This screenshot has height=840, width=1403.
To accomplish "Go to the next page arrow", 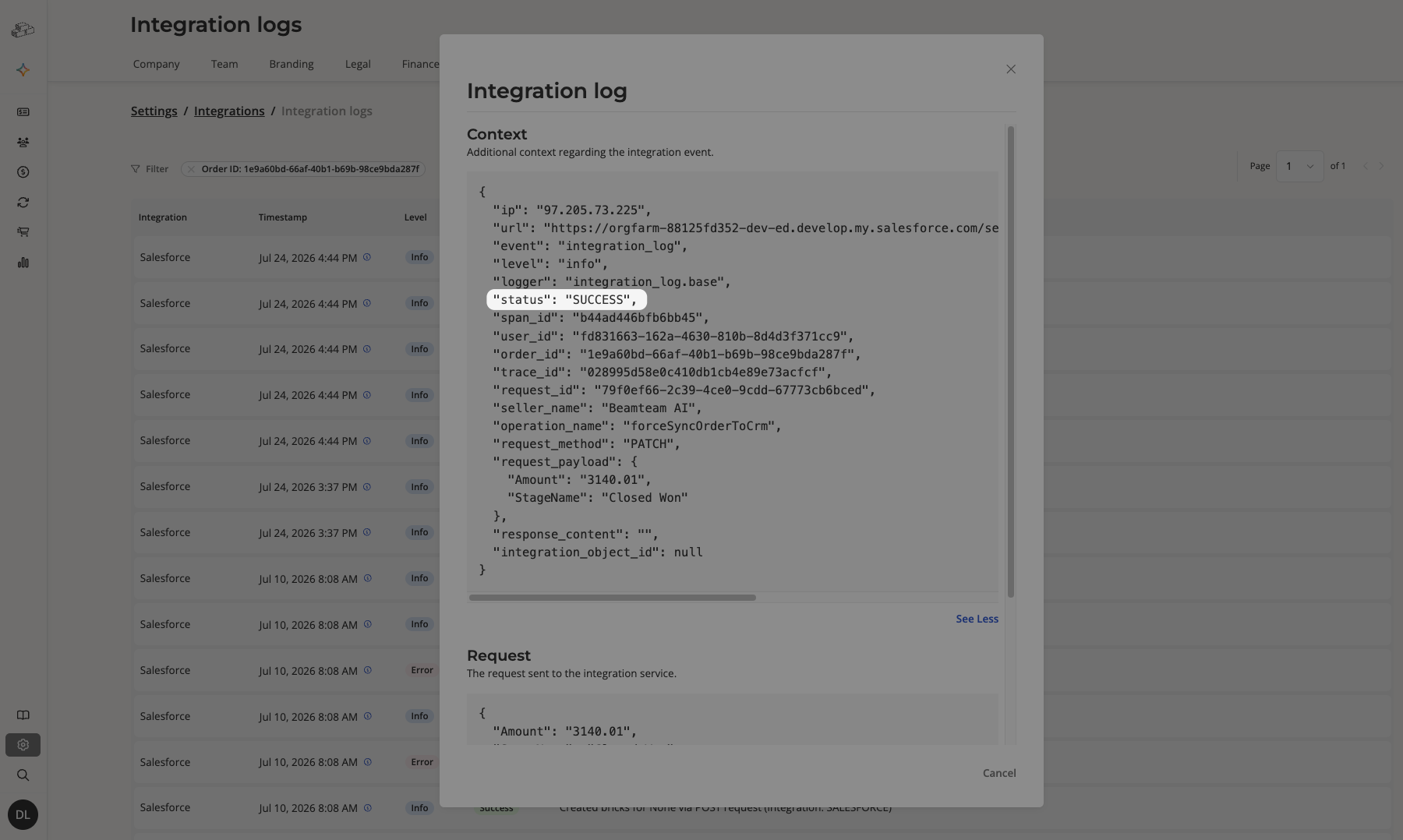I will click(1381, 166).
